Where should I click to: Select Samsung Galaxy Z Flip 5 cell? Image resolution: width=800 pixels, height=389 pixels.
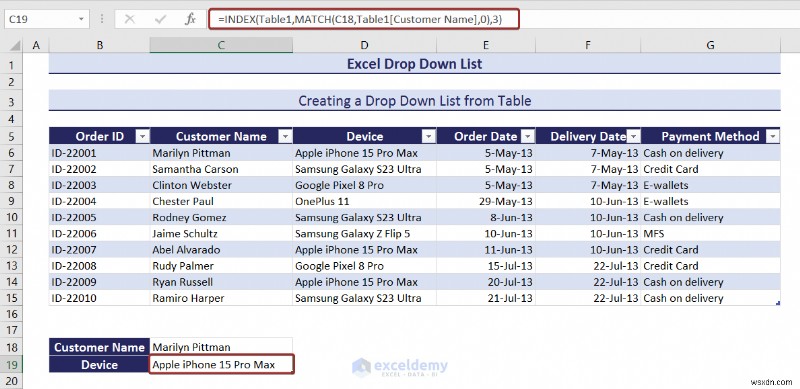pos(364,234)
